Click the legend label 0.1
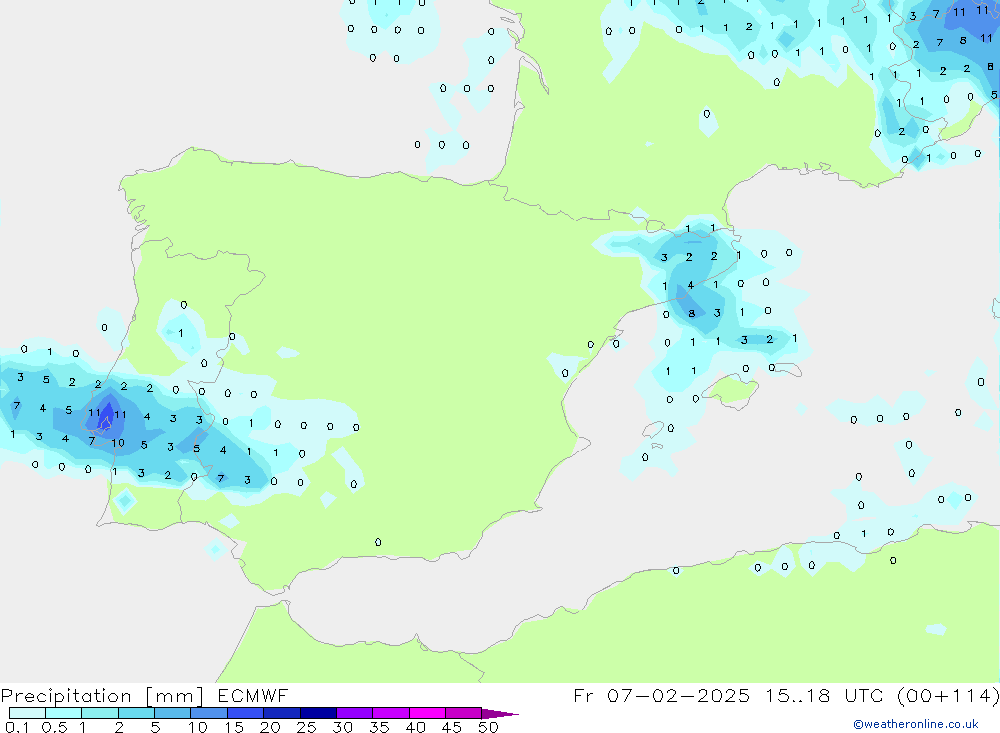 point(17,727)
